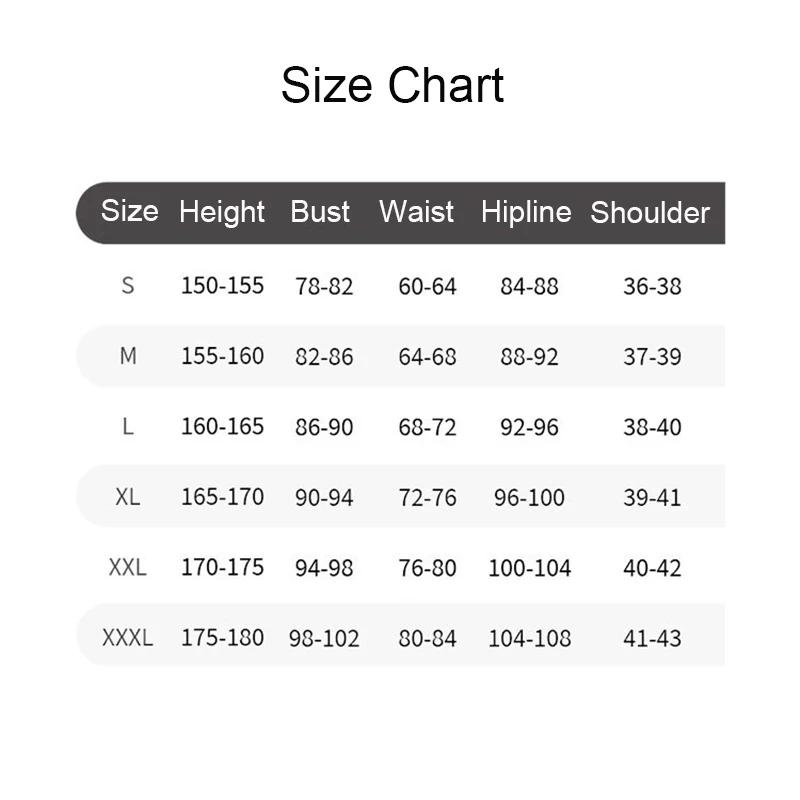
Task: Select the Size column header
Action: [x=129, y=211]
